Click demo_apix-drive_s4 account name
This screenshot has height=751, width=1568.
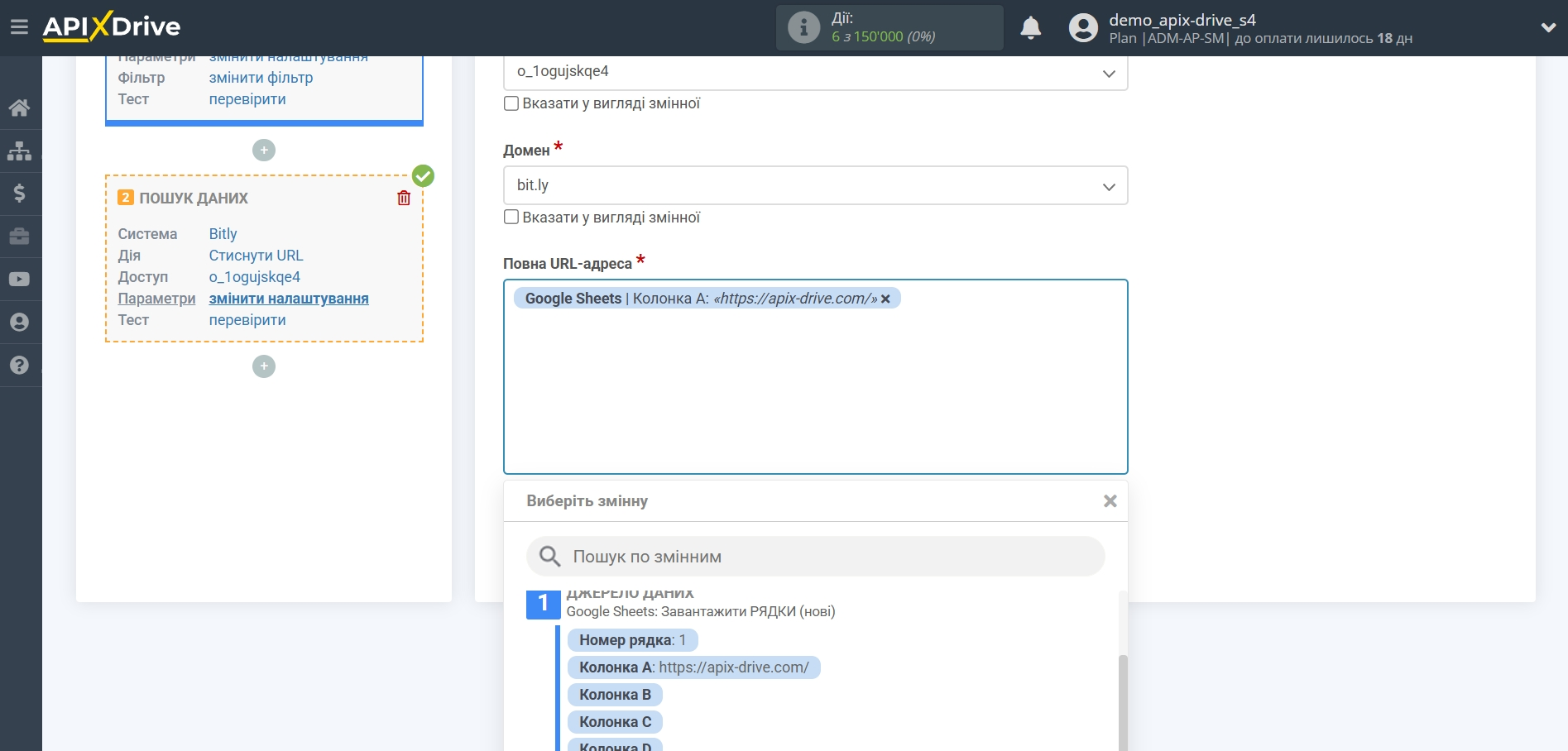1182,20
